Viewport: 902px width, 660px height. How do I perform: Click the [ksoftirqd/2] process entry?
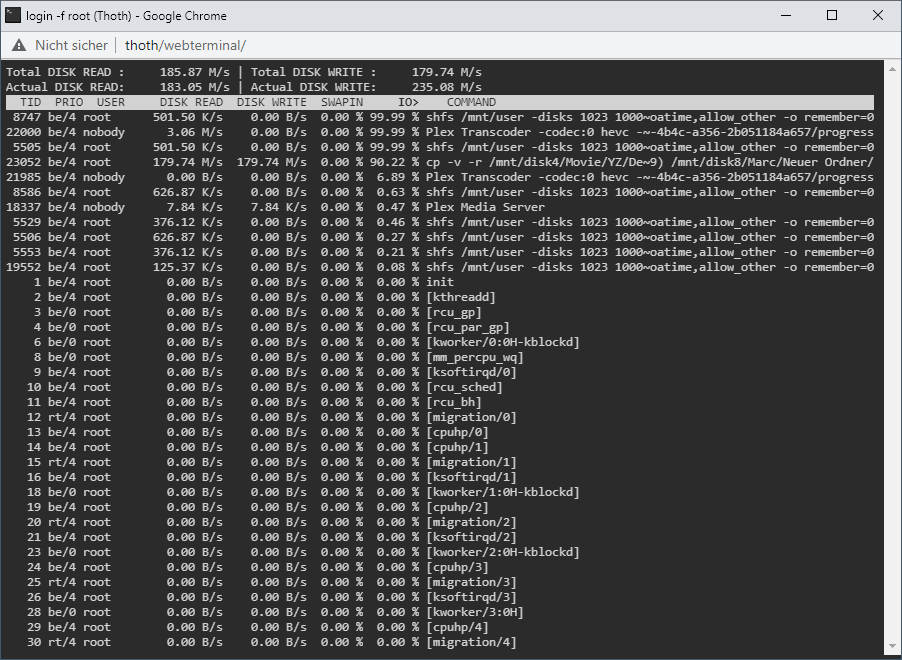(x=471, y=537)
